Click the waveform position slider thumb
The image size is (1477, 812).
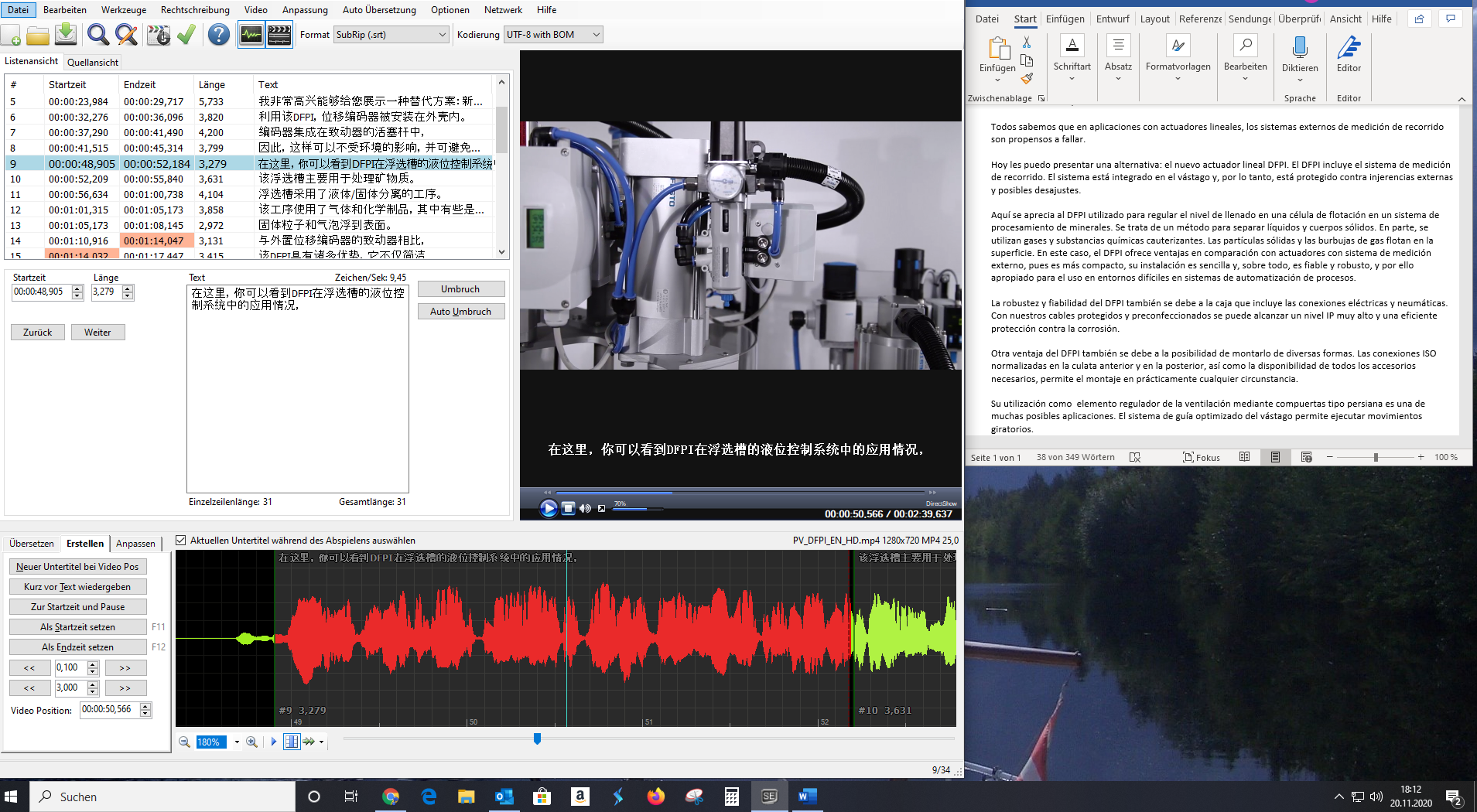coord(537,739)
